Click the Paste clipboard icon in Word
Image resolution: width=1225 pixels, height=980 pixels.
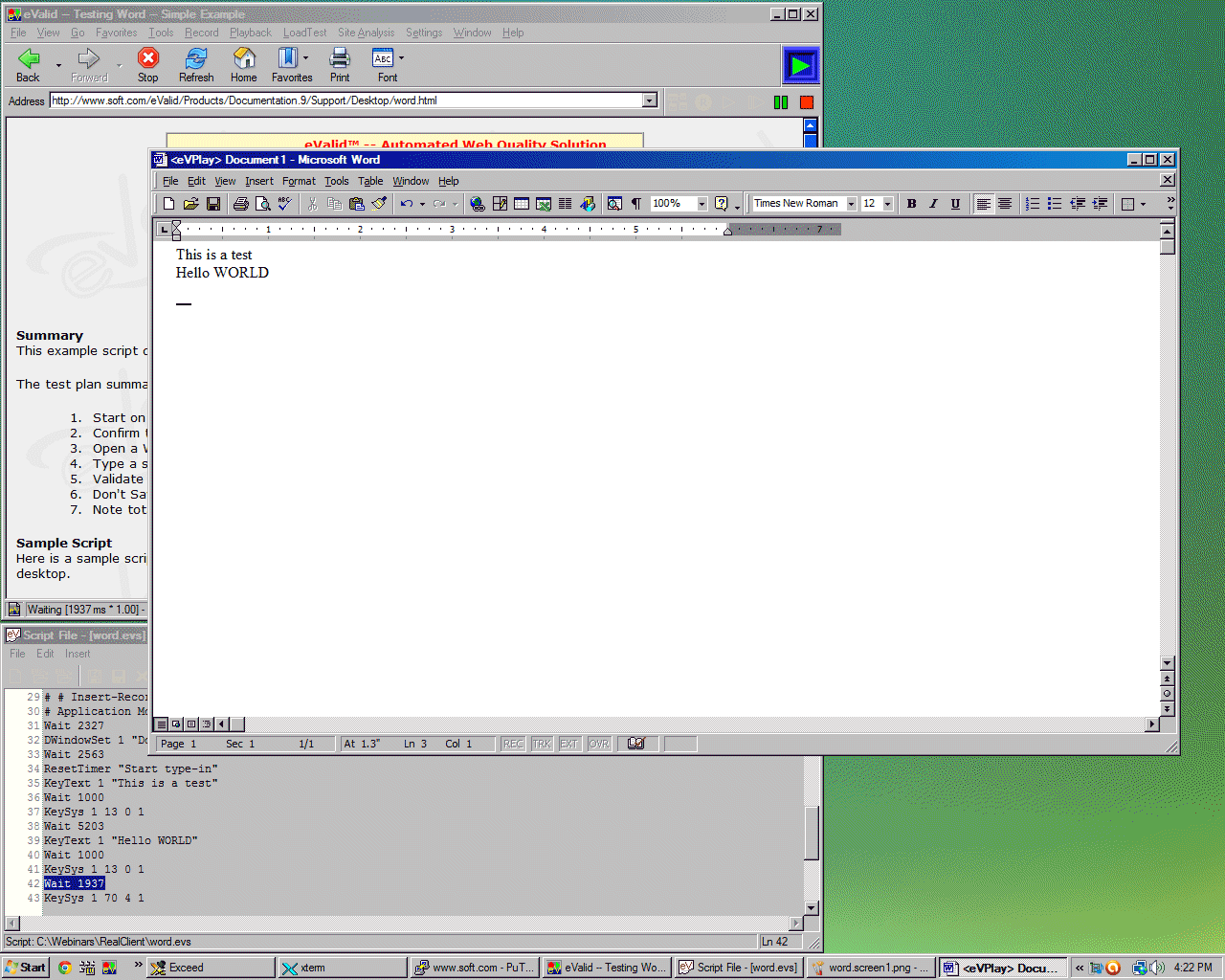click(x=357, y=204)
